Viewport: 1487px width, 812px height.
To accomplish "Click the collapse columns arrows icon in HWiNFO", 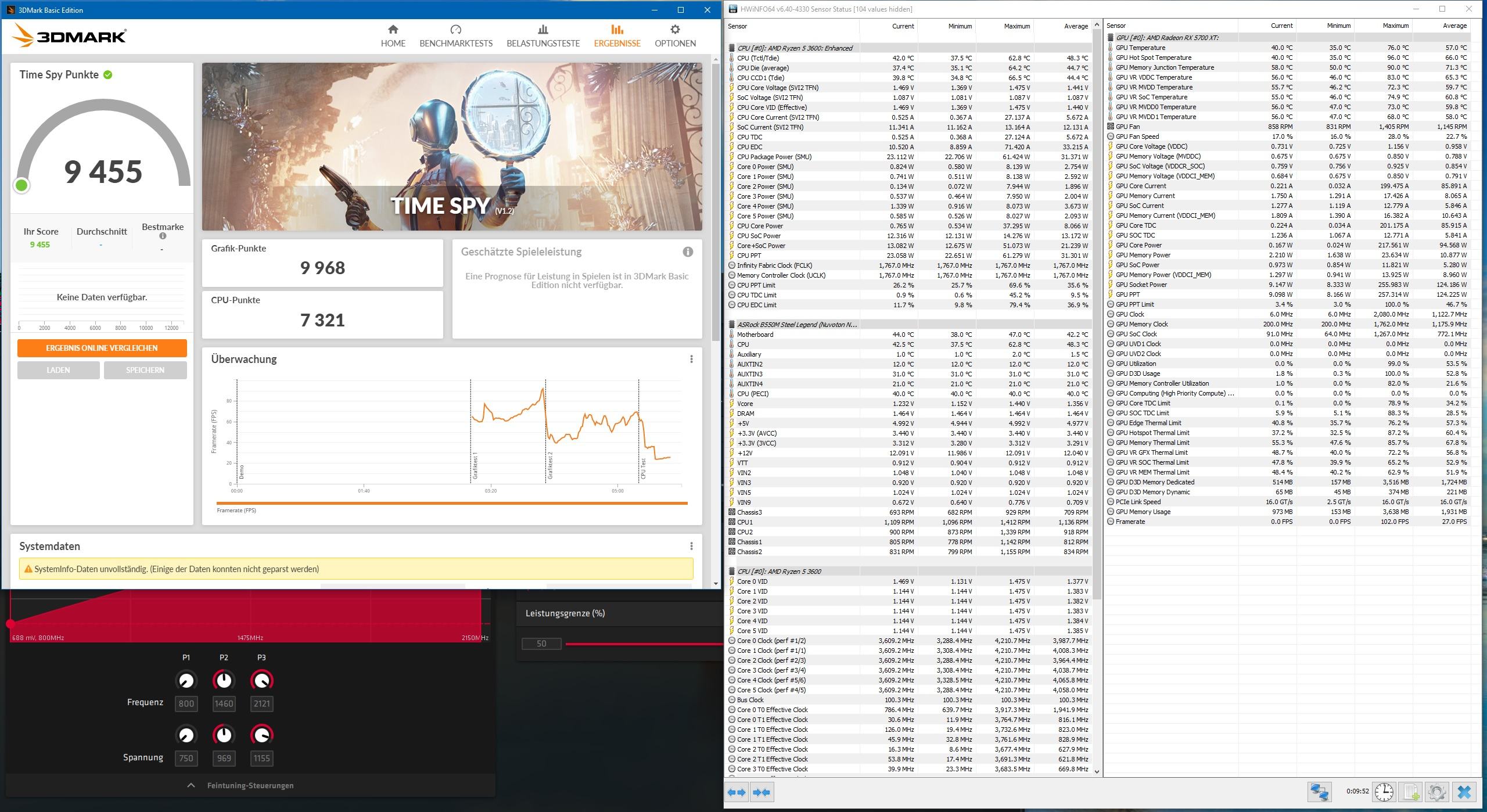I will (761, 792).
